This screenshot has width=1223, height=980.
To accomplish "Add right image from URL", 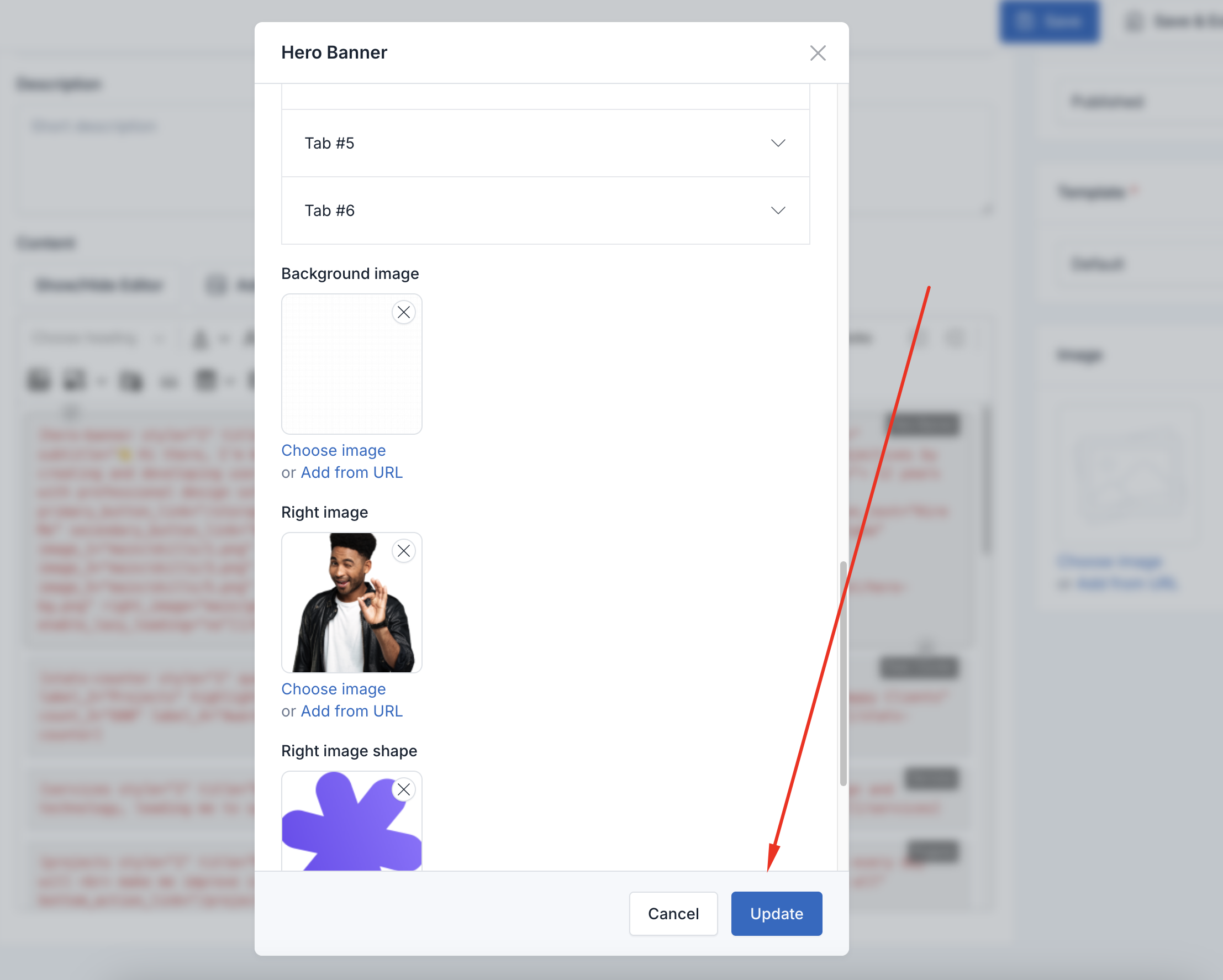I will pyautogui.click(x=352, y=711).
